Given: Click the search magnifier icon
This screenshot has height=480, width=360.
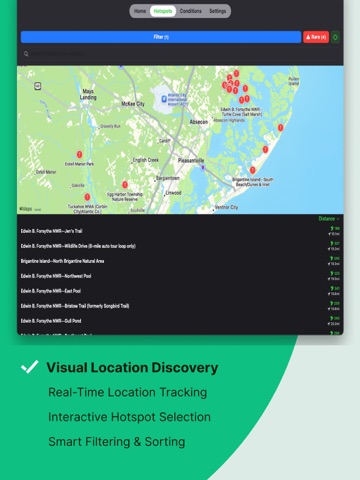Looking at the screenshot, I should (26, 54).
